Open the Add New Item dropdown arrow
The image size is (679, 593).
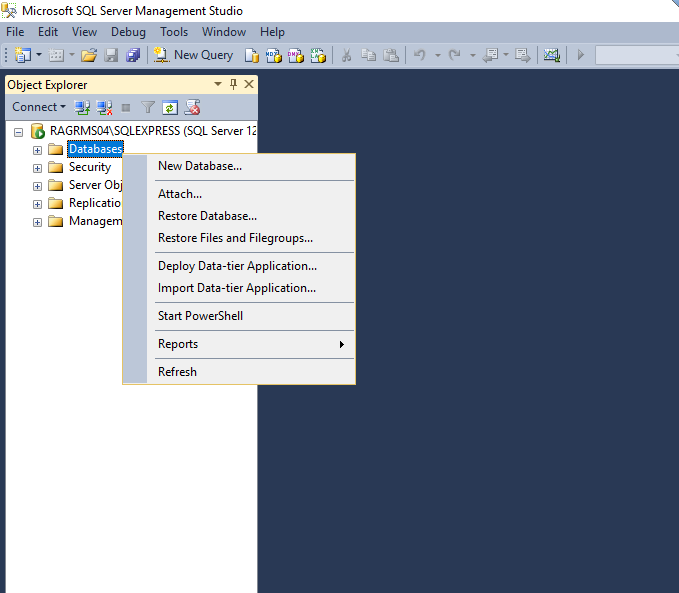[72, 55]
